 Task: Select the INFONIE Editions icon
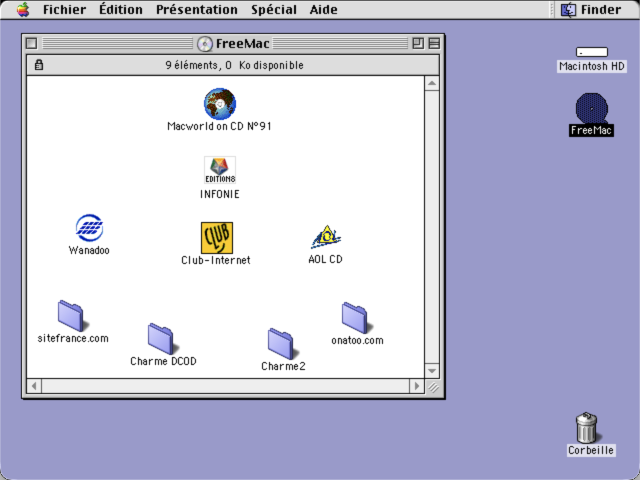220,170
